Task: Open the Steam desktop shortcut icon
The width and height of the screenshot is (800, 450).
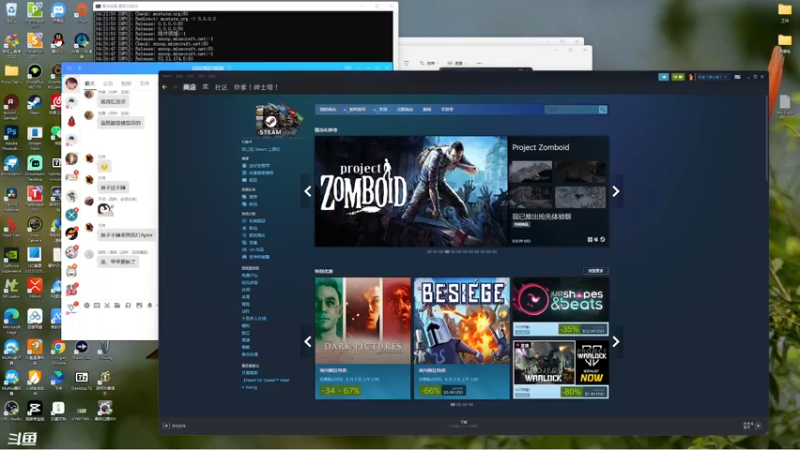Action: tap(35, 106)
